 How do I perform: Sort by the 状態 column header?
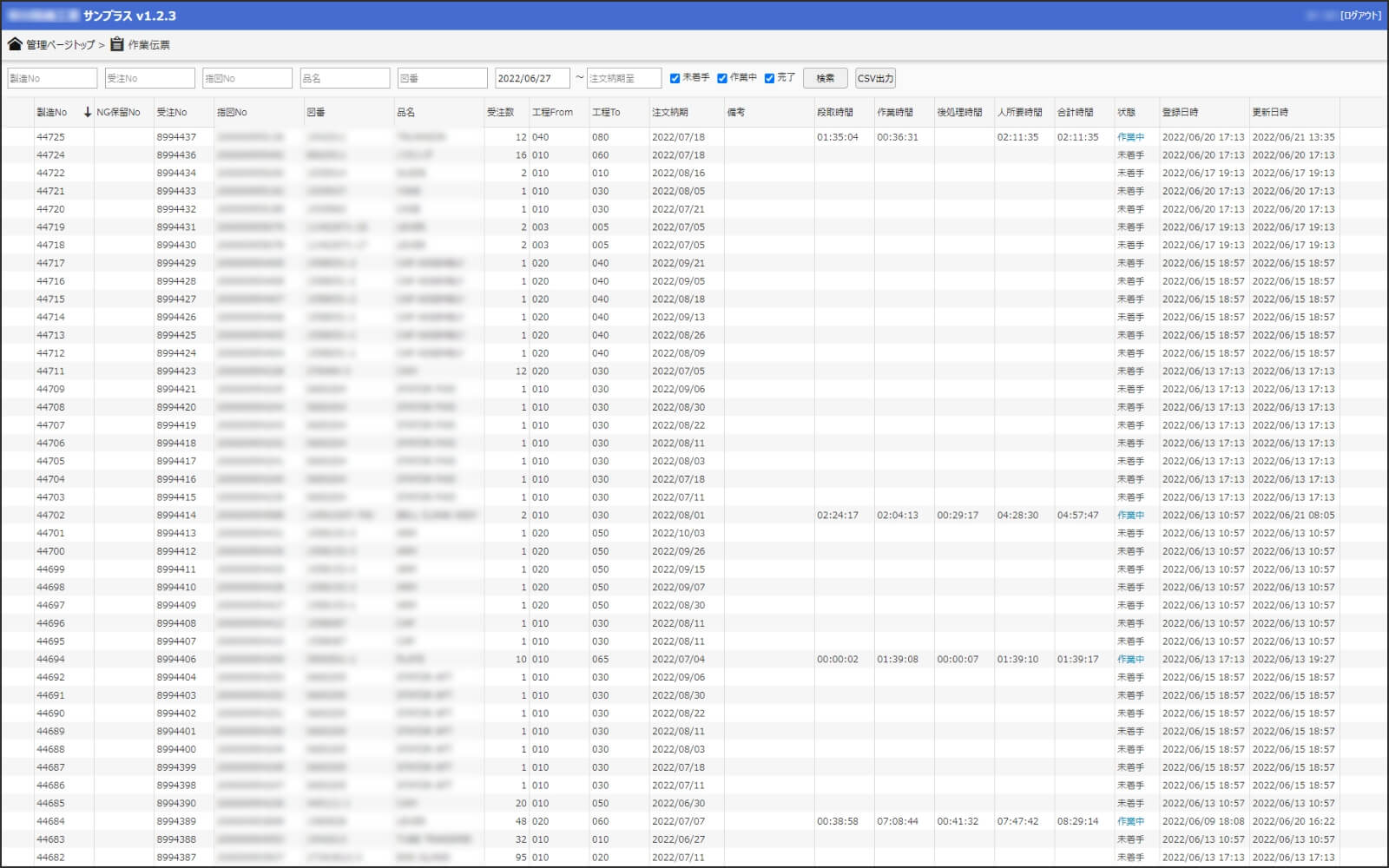point(1126,112)
